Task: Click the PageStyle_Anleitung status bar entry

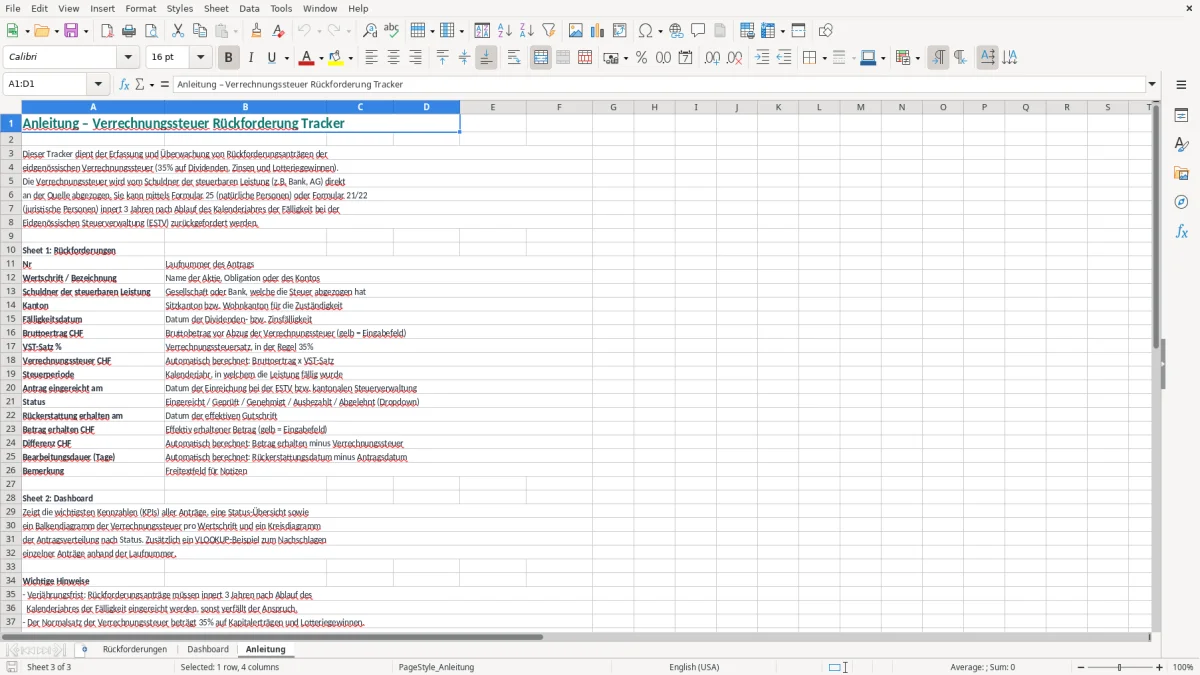Action: pyautogui.click(x=436, y=667)
